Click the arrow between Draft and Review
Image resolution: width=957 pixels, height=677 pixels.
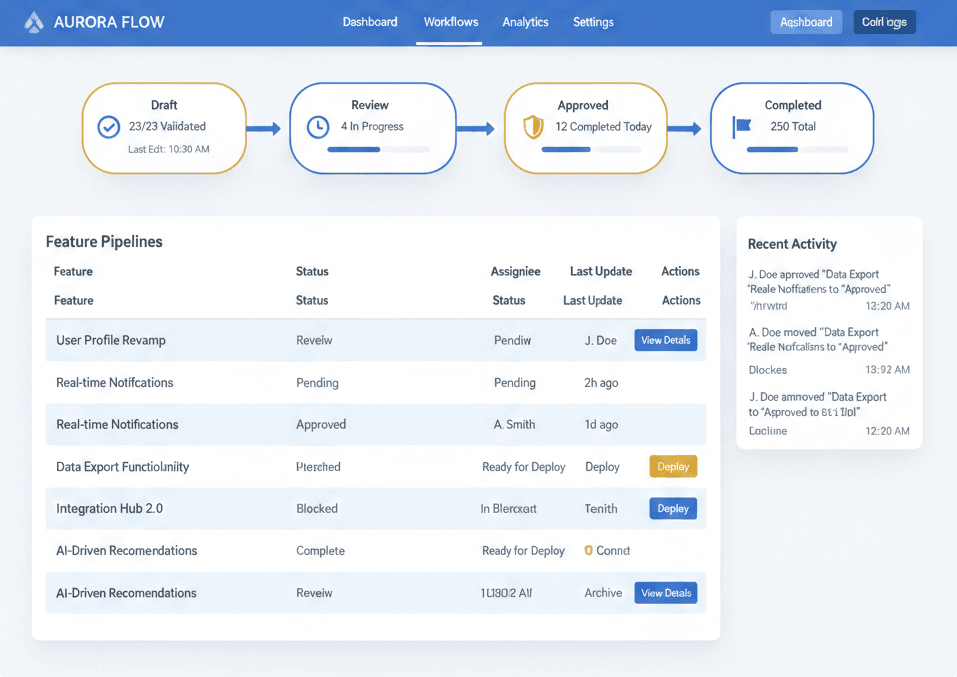coord(263,128)
